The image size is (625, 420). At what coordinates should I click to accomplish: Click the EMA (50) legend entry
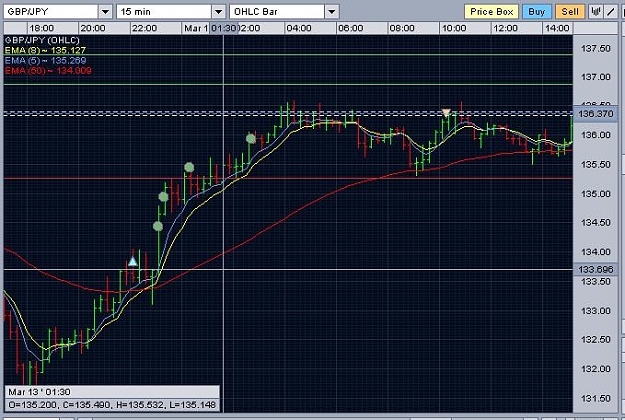(48, 71)
